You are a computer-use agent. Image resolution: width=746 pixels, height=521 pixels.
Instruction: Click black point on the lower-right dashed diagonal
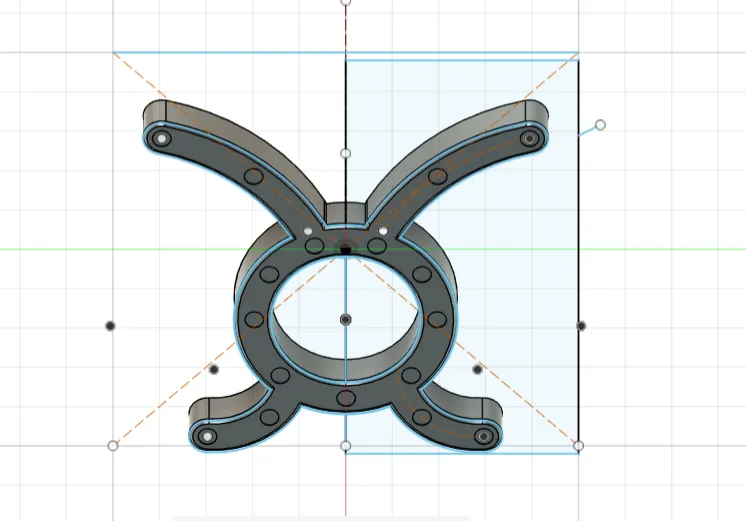click(478, 369)
